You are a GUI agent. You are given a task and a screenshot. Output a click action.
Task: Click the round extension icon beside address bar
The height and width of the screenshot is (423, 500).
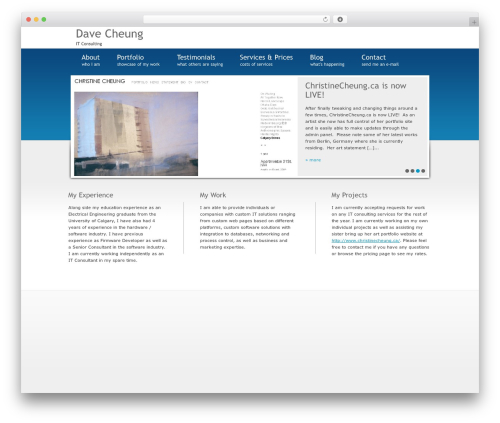pos(340,19)
